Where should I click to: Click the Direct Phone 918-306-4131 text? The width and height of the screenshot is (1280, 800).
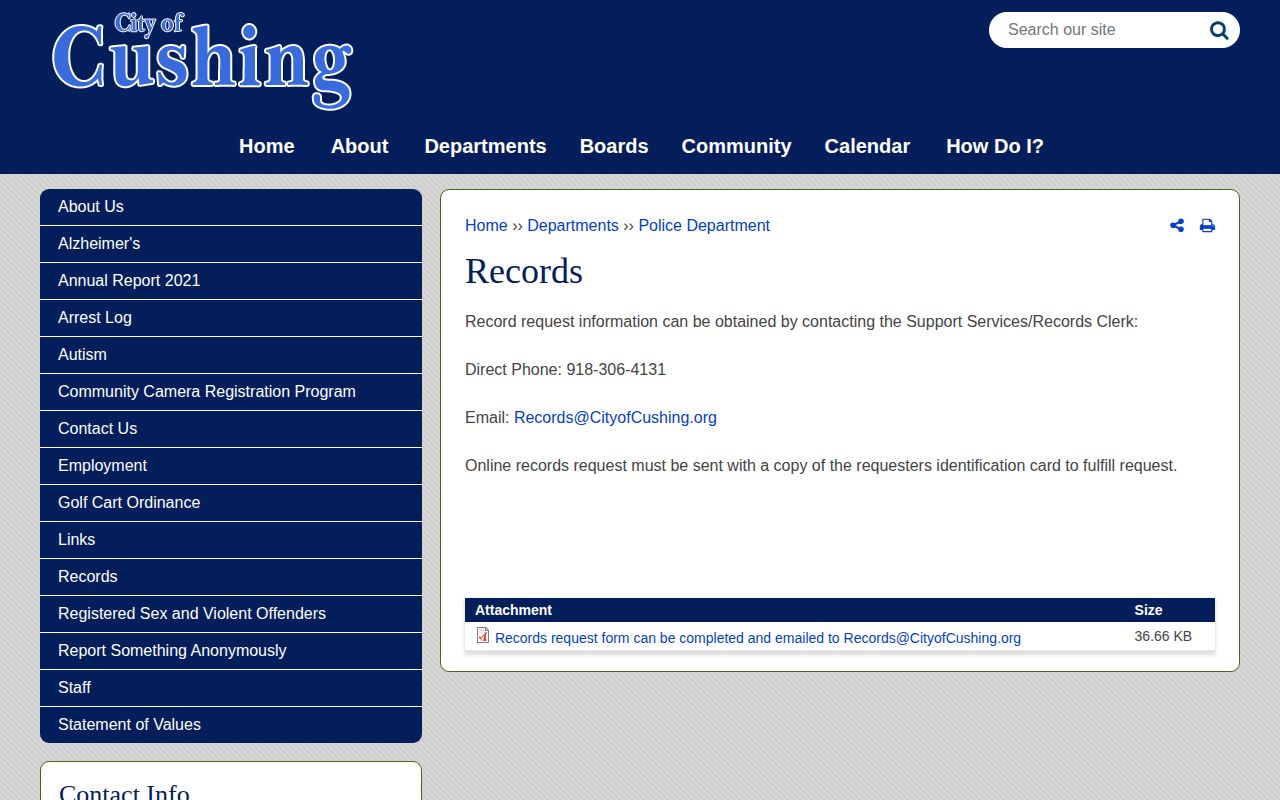point(565,370)
